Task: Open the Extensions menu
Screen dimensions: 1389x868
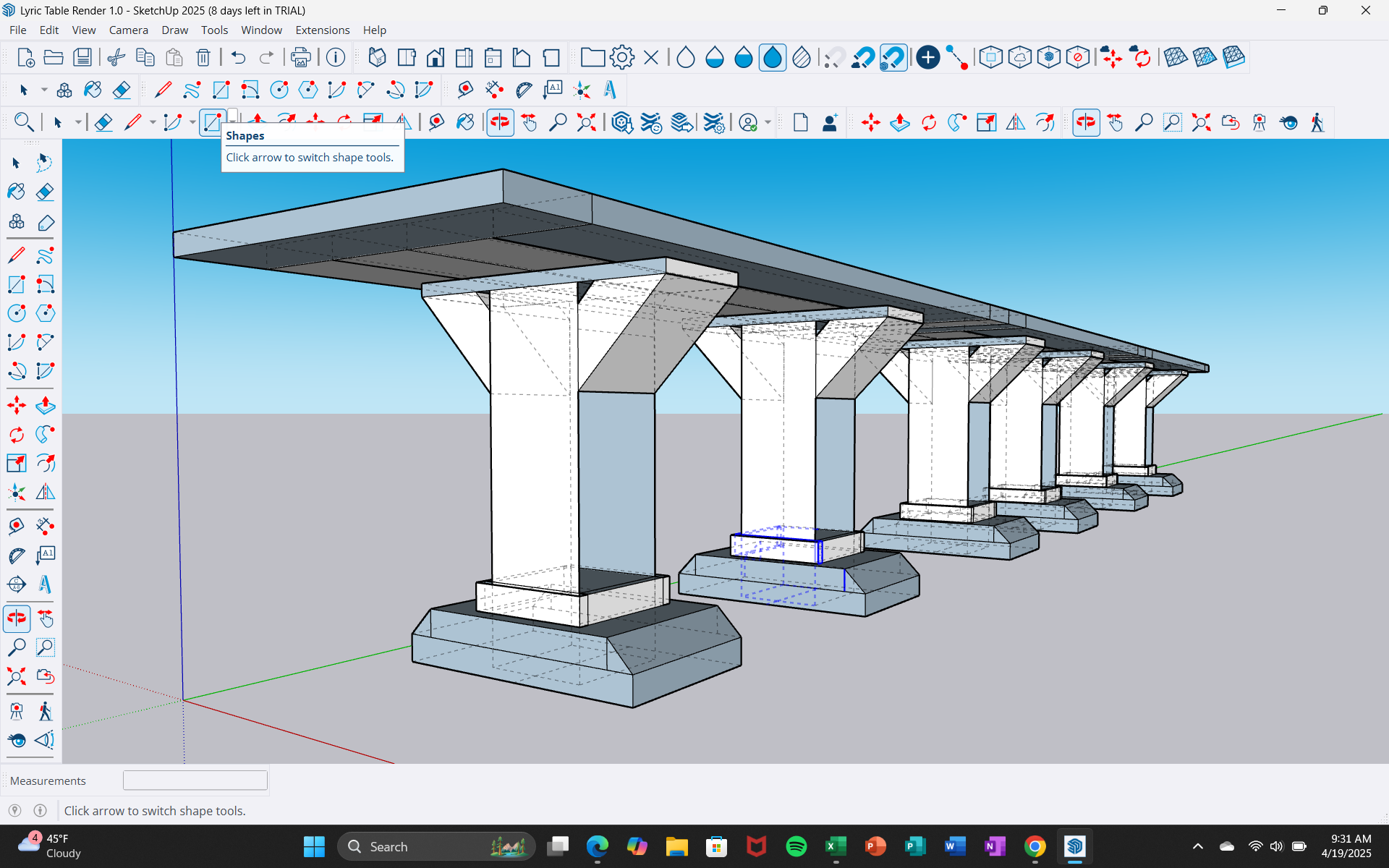Action: point(322,30)
